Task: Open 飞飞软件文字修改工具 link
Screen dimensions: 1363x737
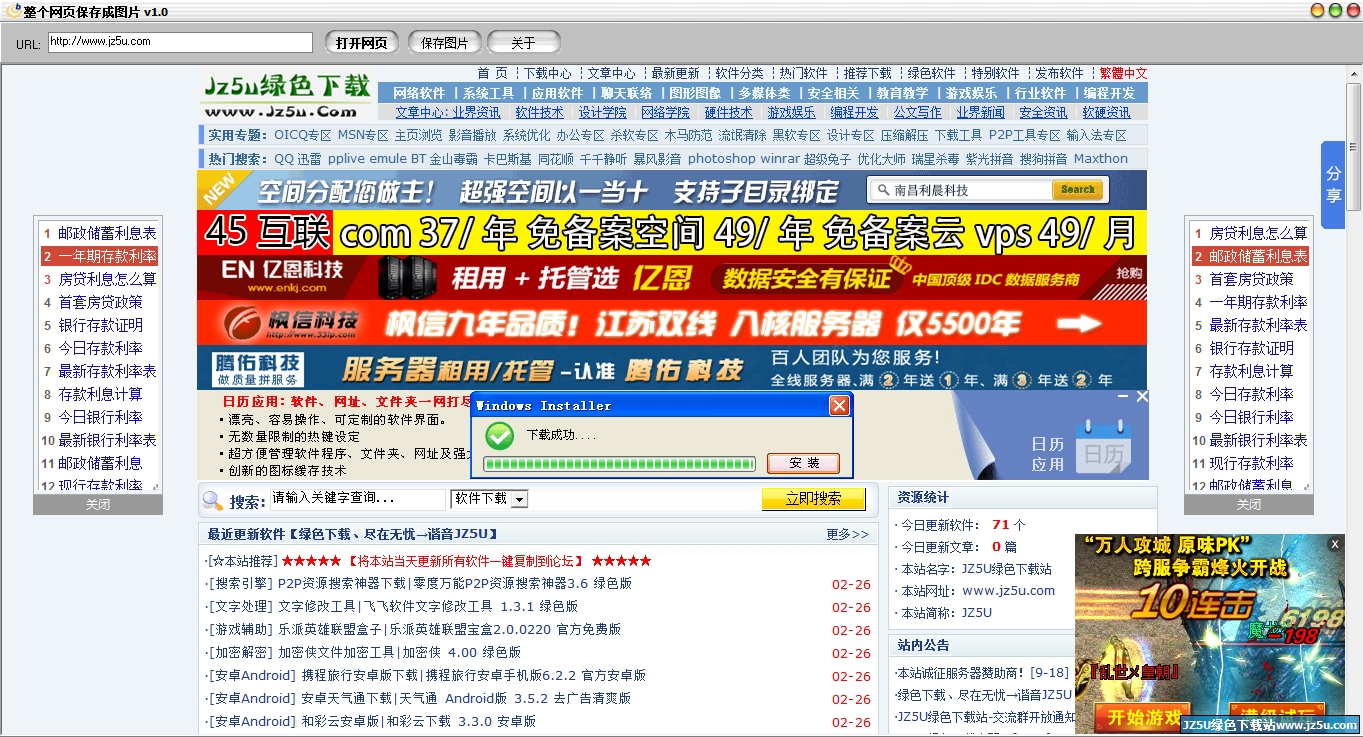Action: coord(427,606)
